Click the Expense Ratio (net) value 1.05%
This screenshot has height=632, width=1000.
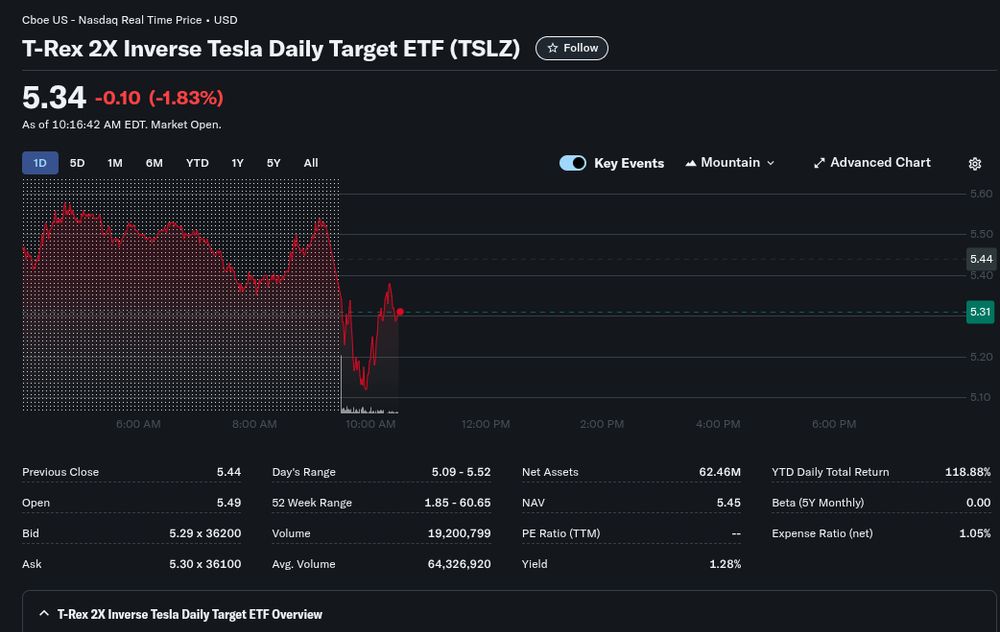point(975,533)
